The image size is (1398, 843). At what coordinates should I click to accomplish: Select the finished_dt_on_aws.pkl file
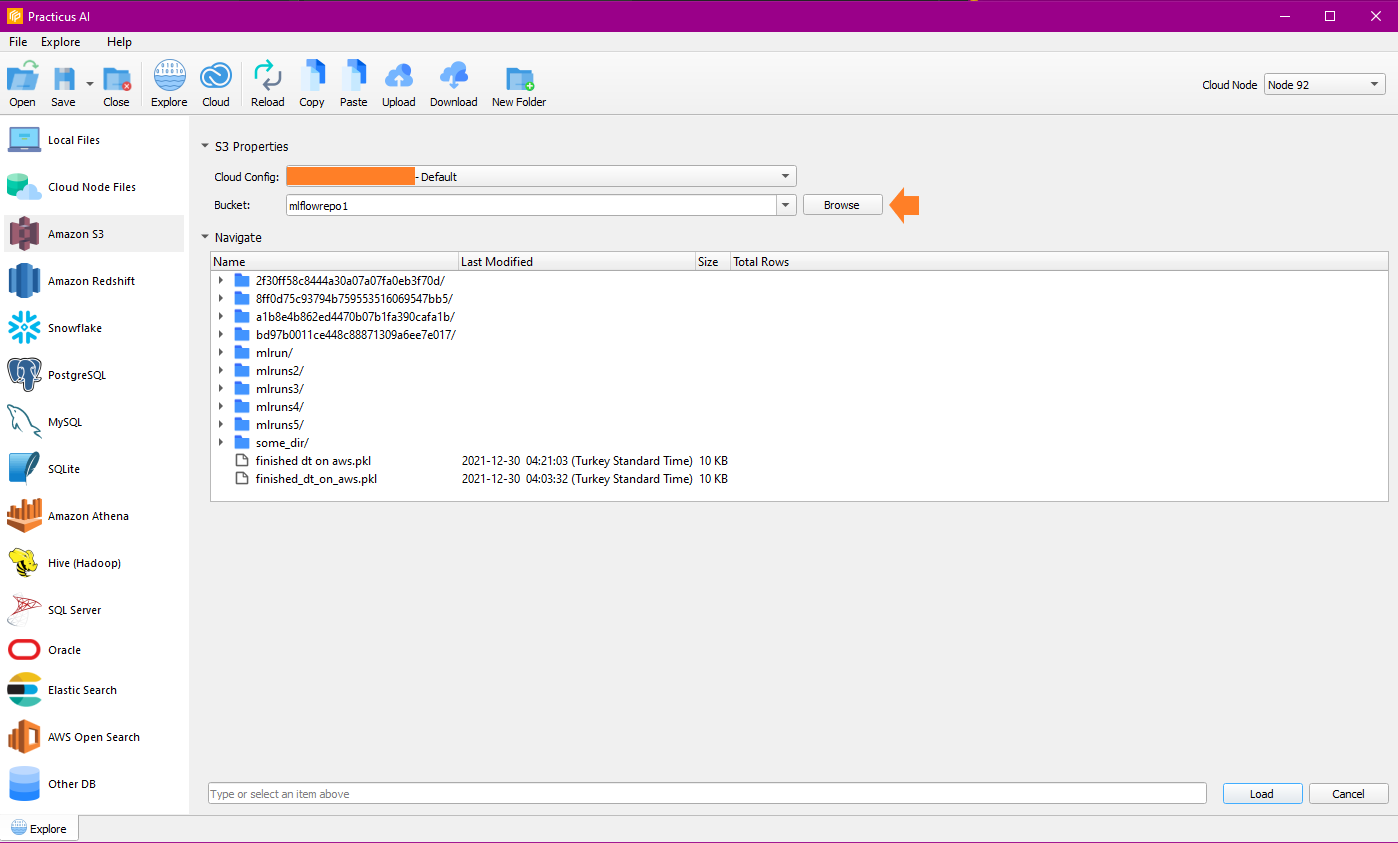[x=316, y=479]
